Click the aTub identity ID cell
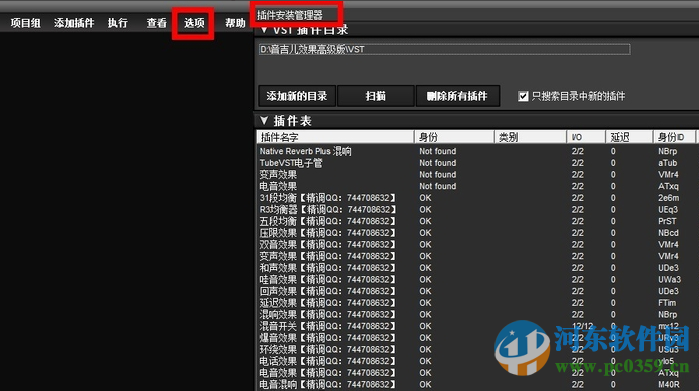699x391 pixels. [667, 163]
